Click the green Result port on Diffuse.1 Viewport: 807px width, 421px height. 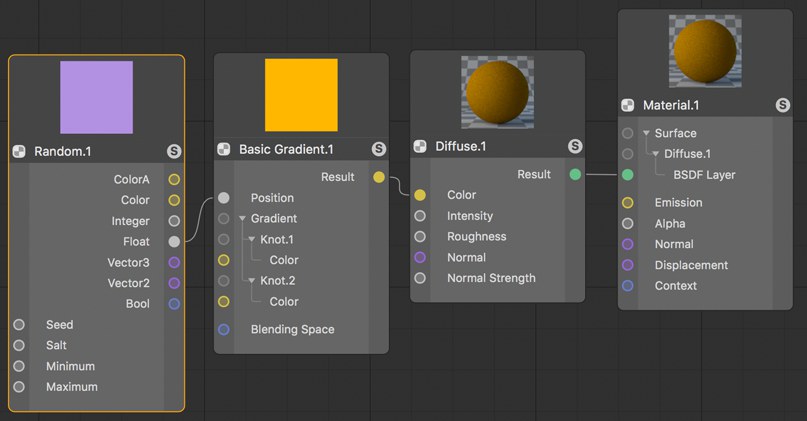click(x=575, y=174)
